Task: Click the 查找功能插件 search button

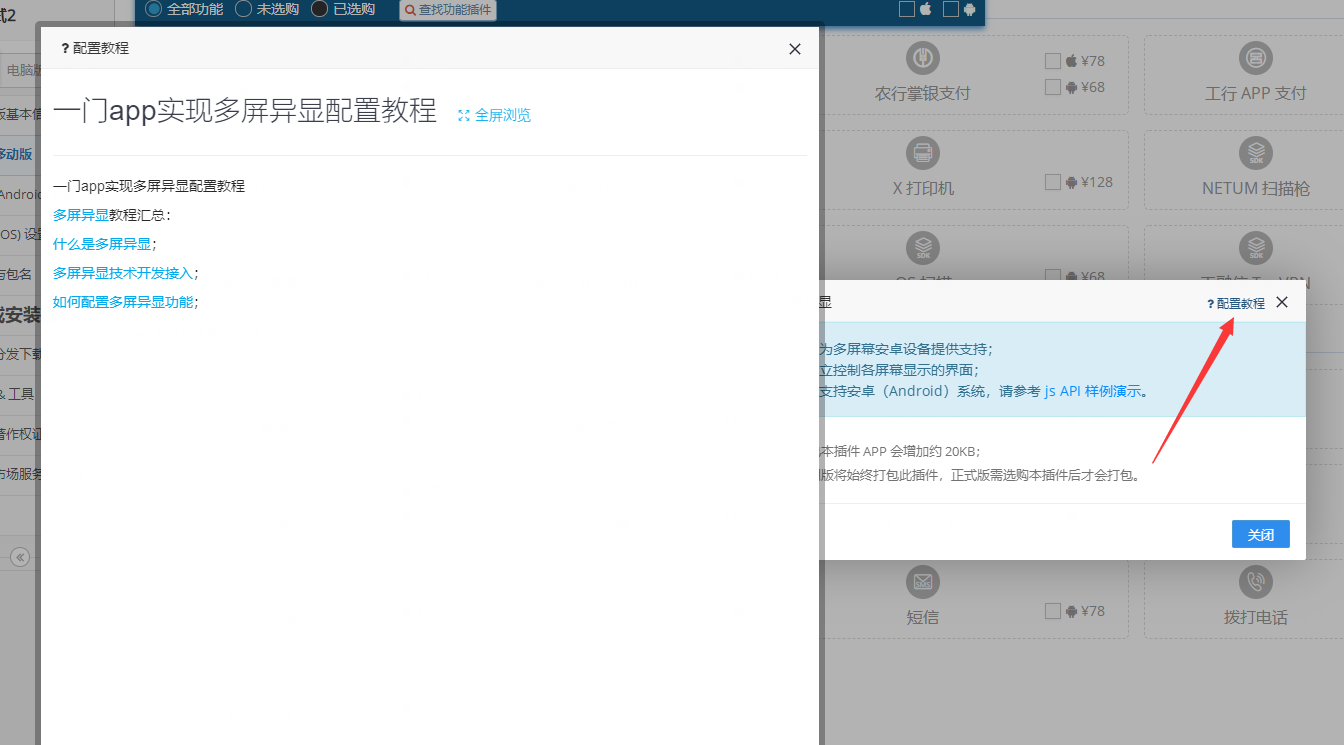Action: (448, 10)
